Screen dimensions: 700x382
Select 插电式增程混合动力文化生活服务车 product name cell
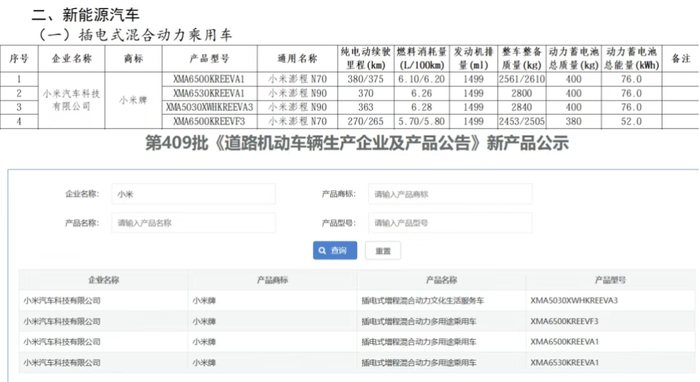tap(423, 301)
